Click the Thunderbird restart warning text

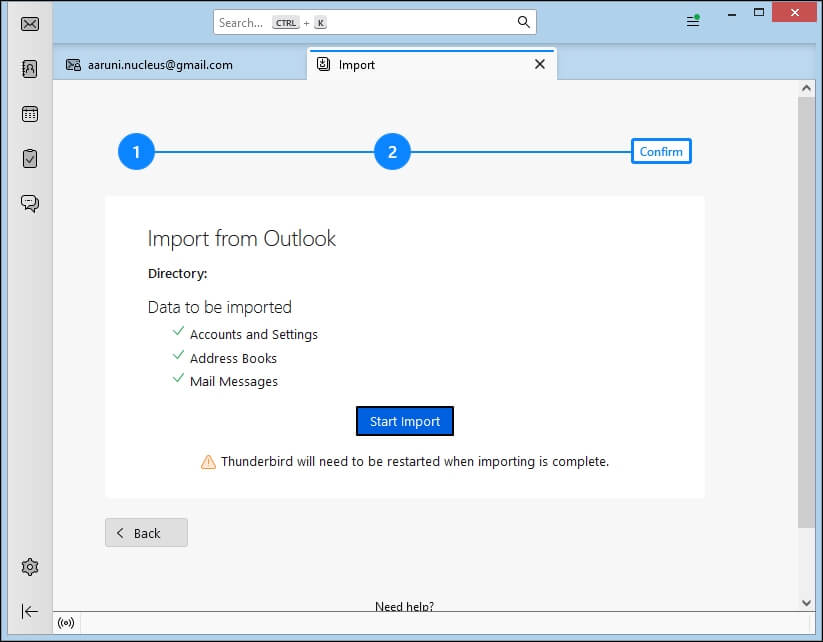point(415,461)
